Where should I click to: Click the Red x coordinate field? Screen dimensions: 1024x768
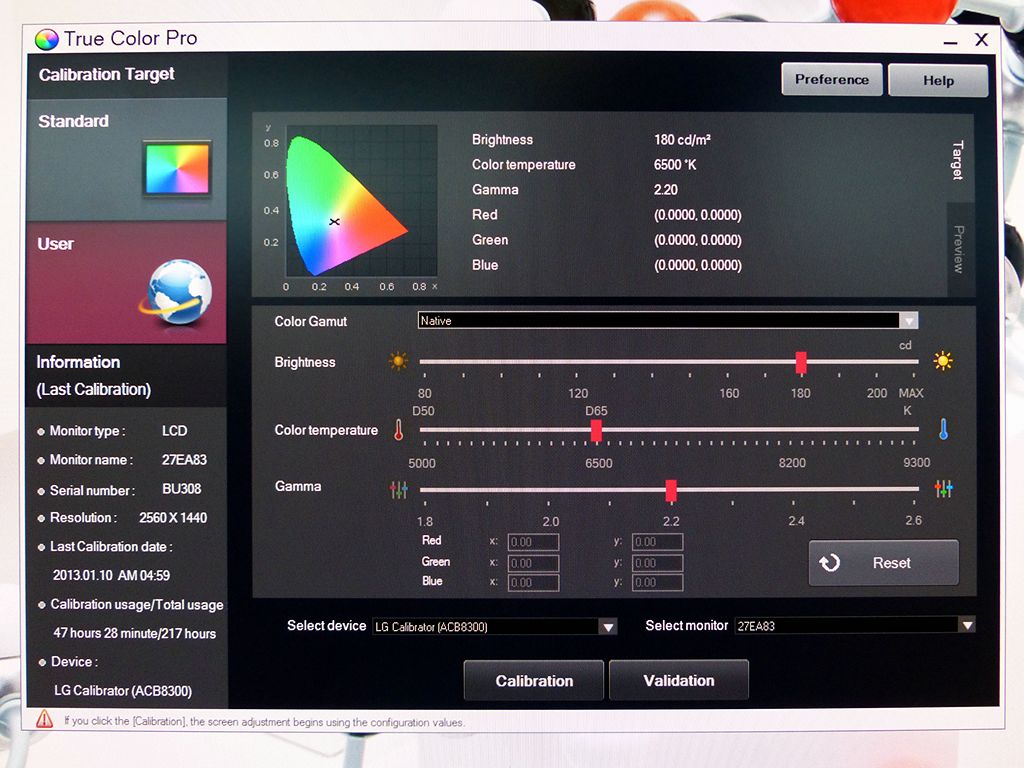[x=533, y=542]
